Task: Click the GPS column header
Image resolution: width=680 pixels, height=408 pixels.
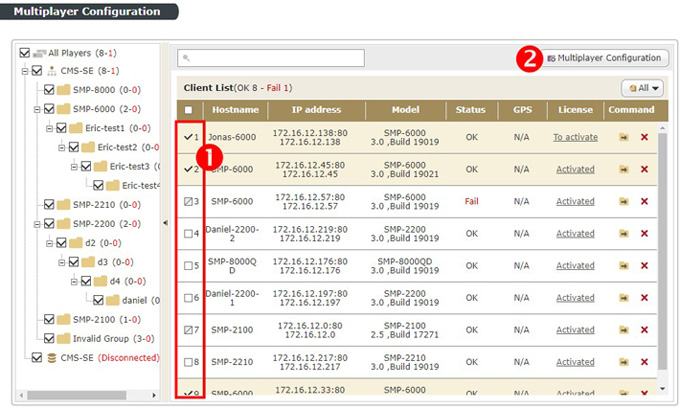Action: point(523,110)
